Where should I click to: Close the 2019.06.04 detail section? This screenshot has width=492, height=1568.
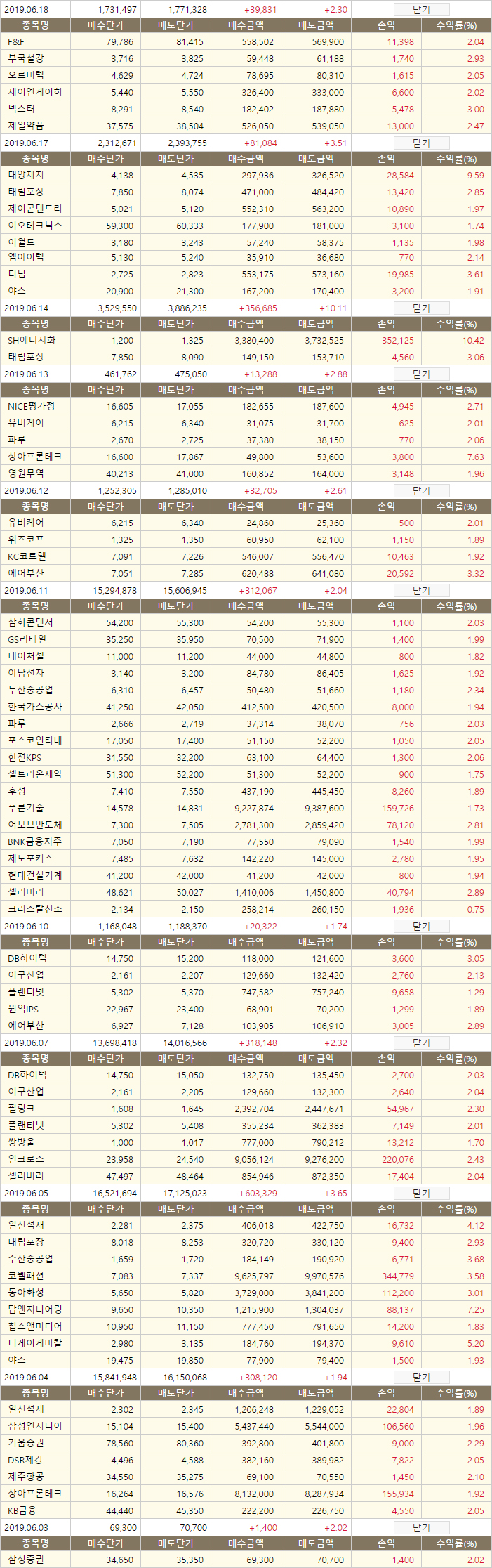pyautogui.click(x=421, y=1378)
